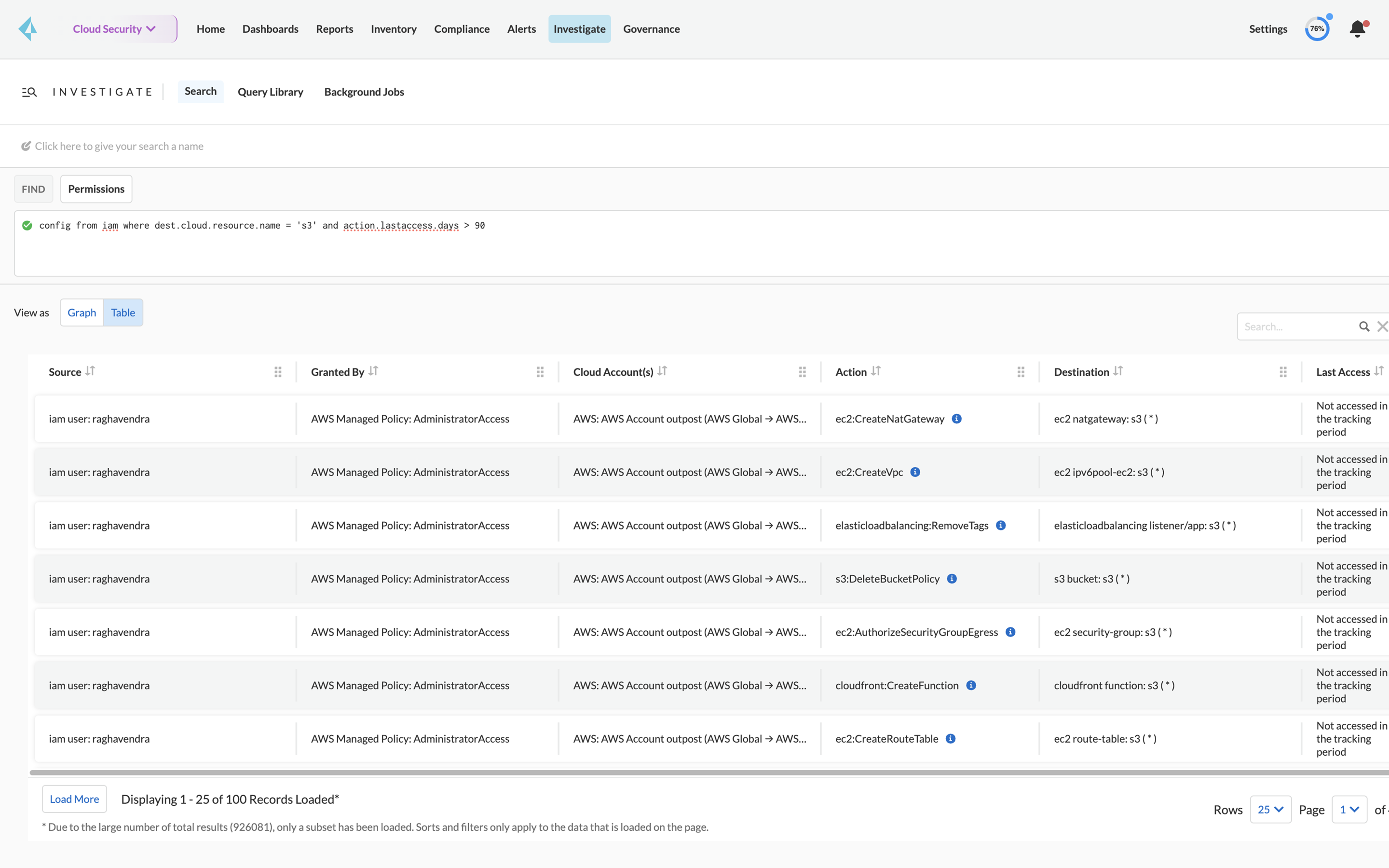Switch view to Table

[x=123, y=312]
